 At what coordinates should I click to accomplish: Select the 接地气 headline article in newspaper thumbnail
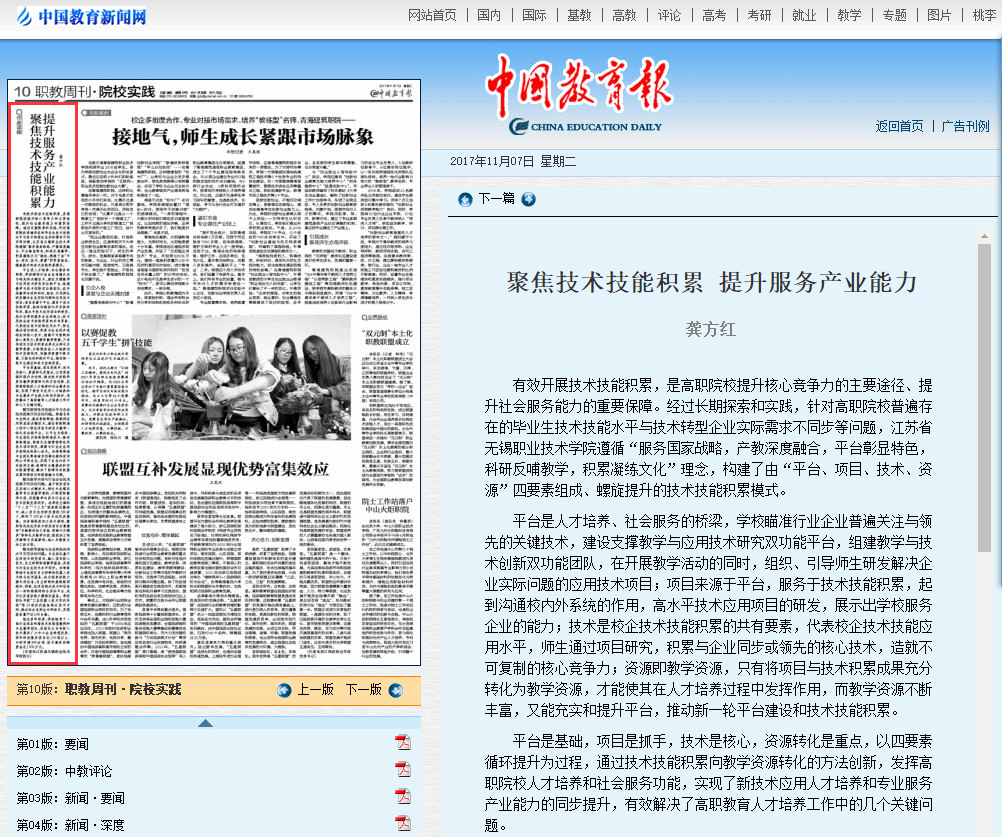click(242, 135)
